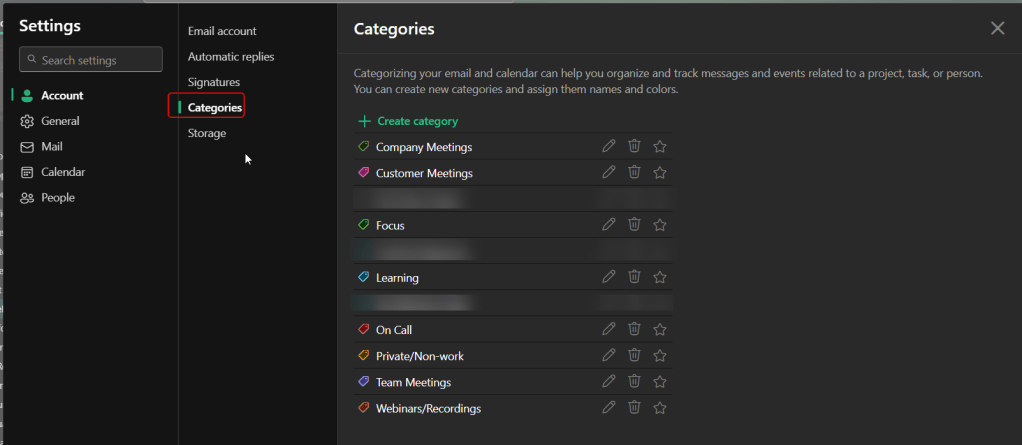
Task: Click the pencil icon for Learning
Action: click(608, 277)
